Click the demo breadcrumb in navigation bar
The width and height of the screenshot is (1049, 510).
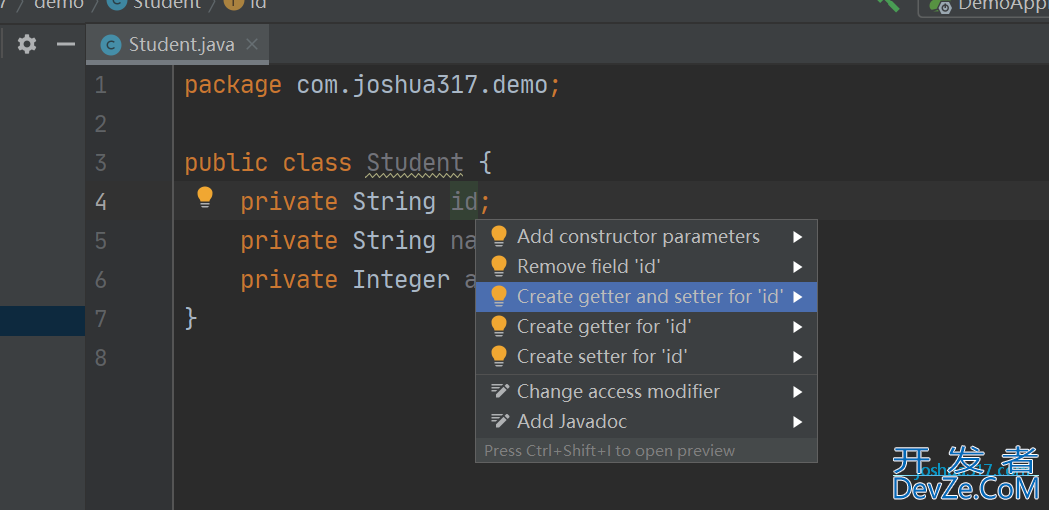(x=59, y=4)
